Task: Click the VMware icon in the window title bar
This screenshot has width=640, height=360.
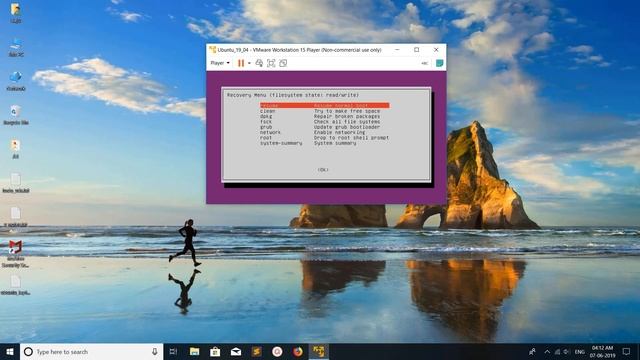Action: [x=213, y=50]
